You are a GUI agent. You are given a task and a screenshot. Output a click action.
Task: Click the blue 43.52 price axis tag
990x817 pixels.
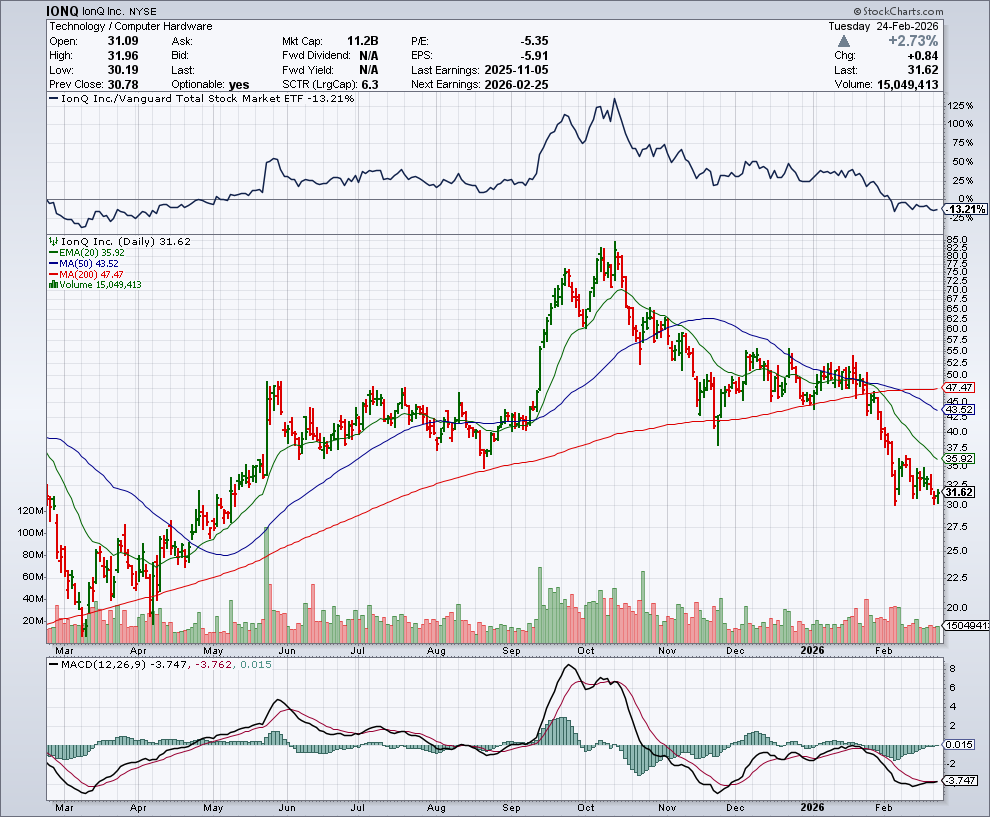pos(958,410)
